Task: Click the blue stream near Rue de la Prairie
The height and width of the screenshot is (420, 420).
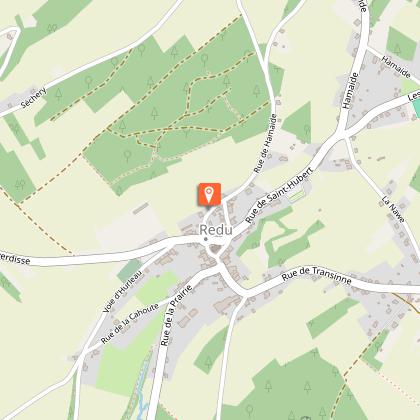Action: 143,395
